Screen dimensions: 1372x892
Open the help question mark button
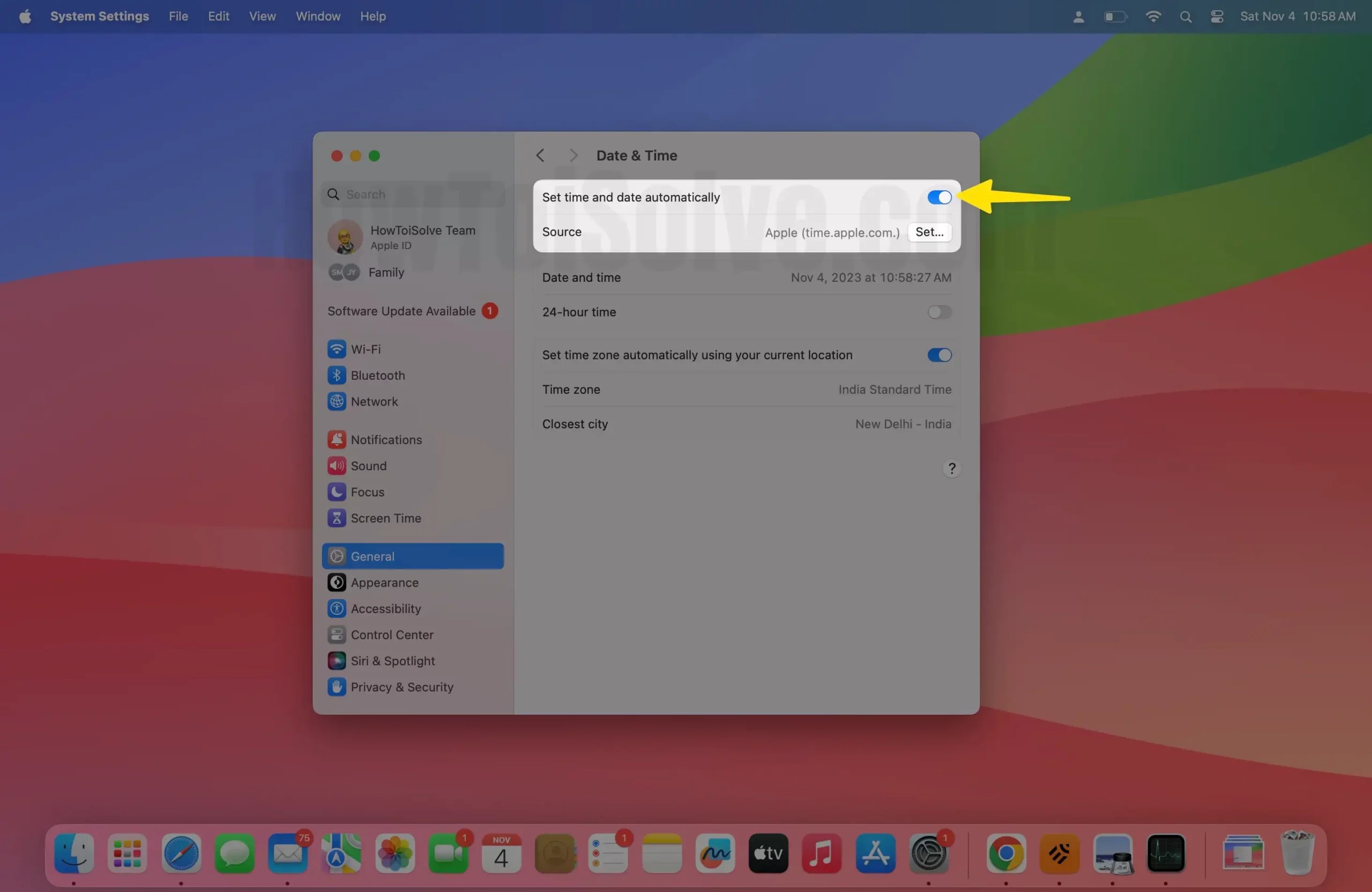point(951,468)
